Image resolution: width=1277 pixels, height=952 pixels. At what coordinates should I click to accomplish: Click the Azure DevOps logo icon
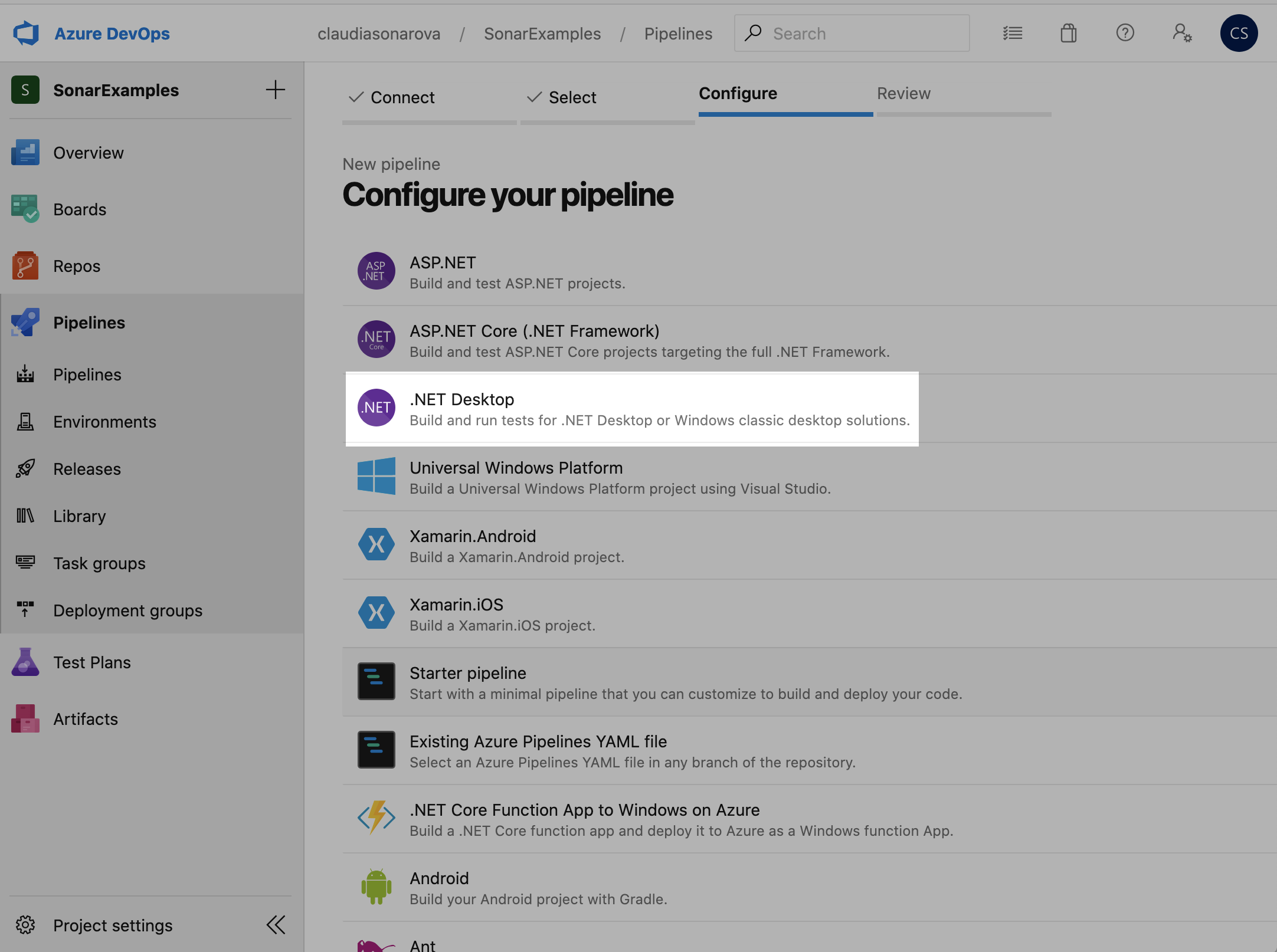(x=26, y=34)
